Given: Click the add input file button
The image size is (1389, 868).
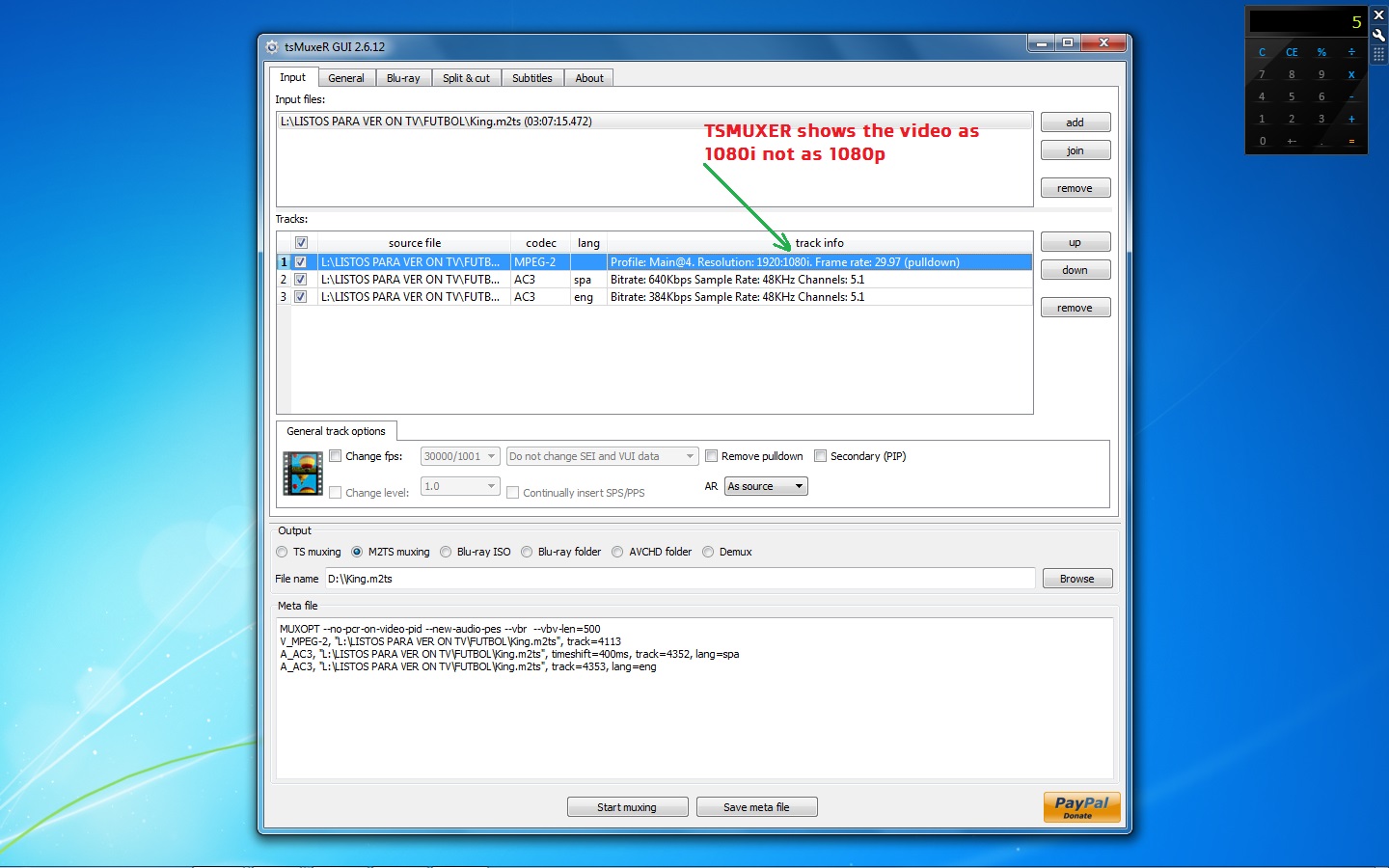Looking at the screenshot, I should [1076, 122].
